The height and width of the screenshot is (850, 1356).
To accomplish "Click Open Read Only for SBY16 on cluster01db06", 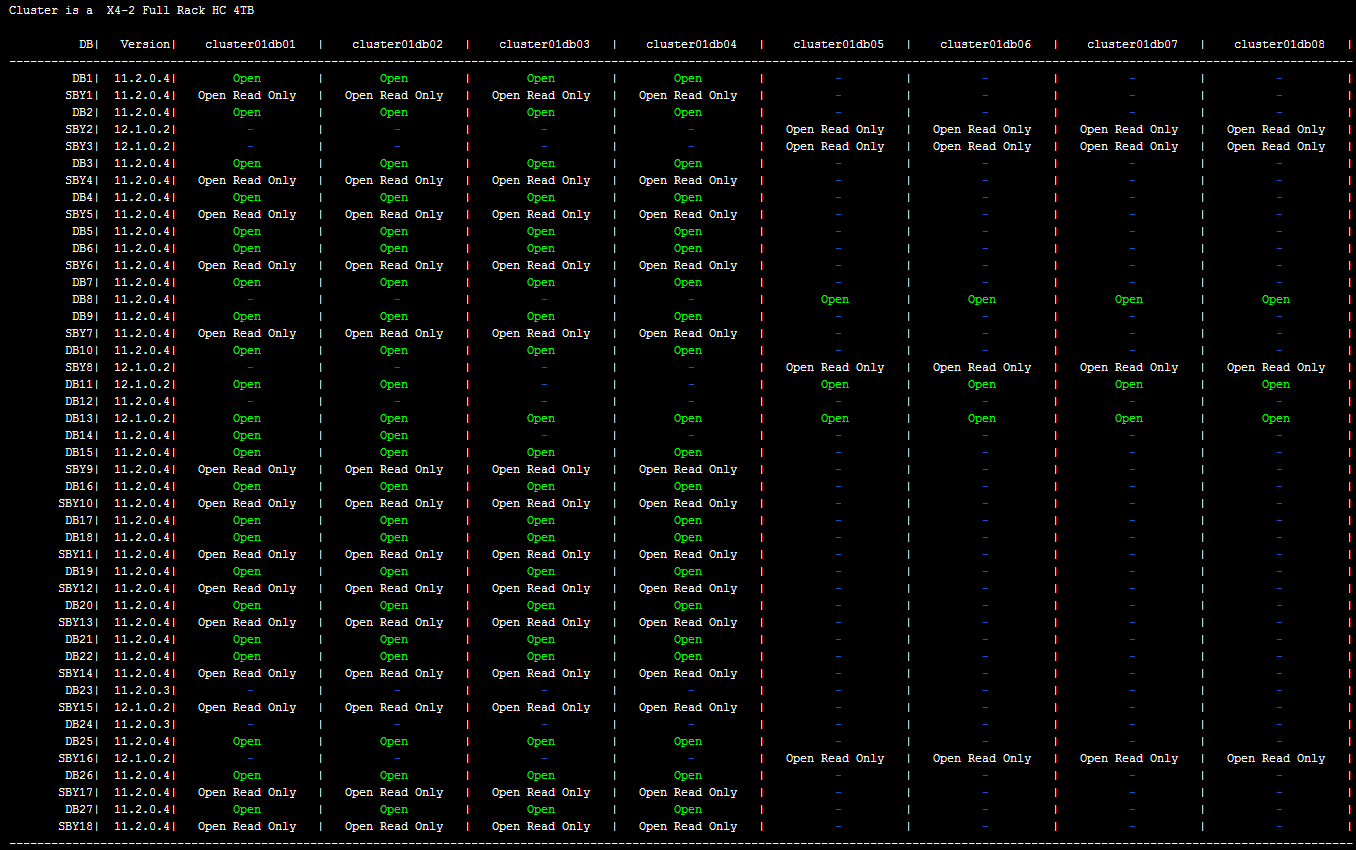I will point(982,758).
